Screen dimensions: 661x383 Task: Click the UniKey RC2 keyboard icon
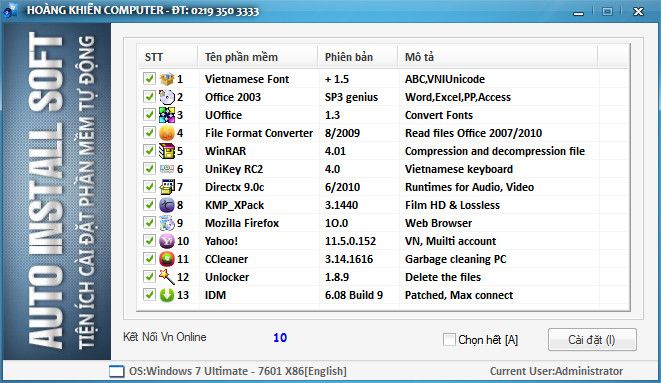(167, 169)
